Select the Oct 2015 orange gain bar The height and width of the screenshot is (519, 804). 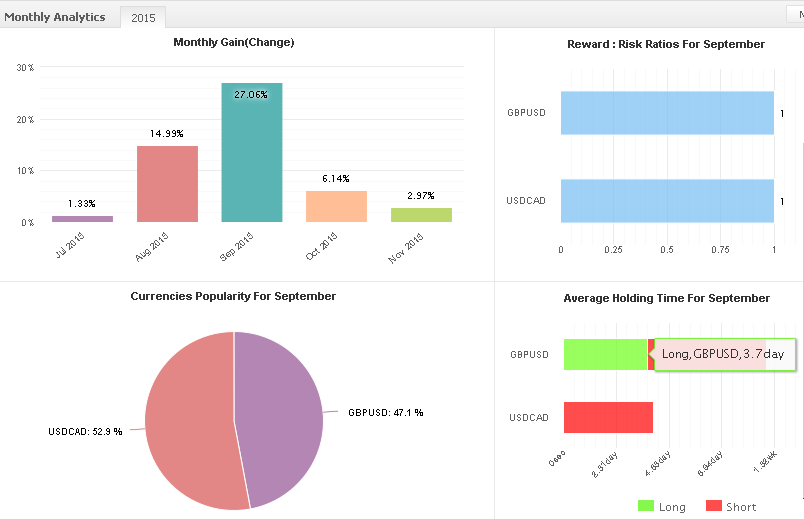click(x=336, y=206)
